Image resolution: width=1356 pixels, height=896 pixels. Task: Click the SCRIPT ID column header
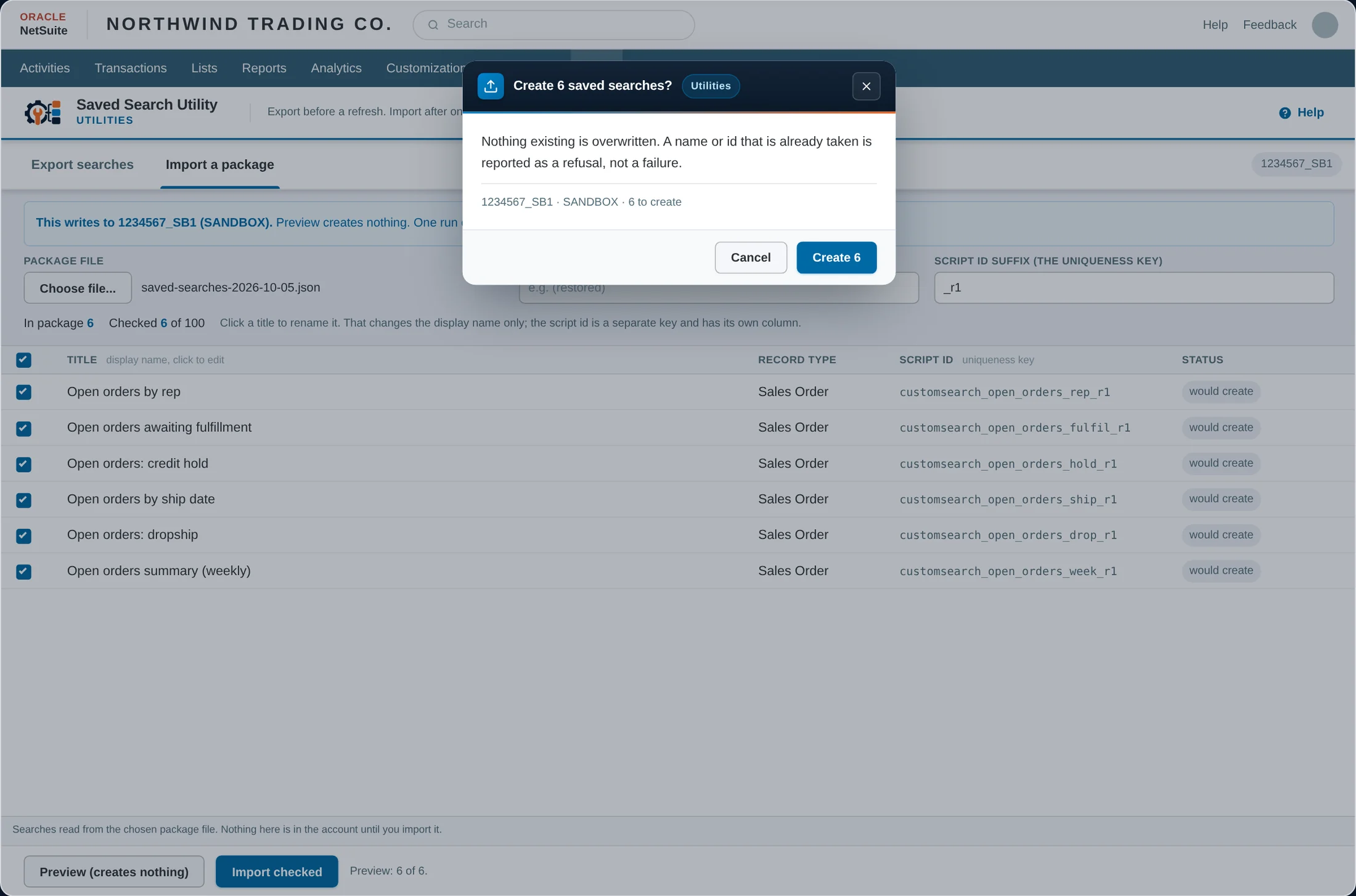tap(926, 360)
